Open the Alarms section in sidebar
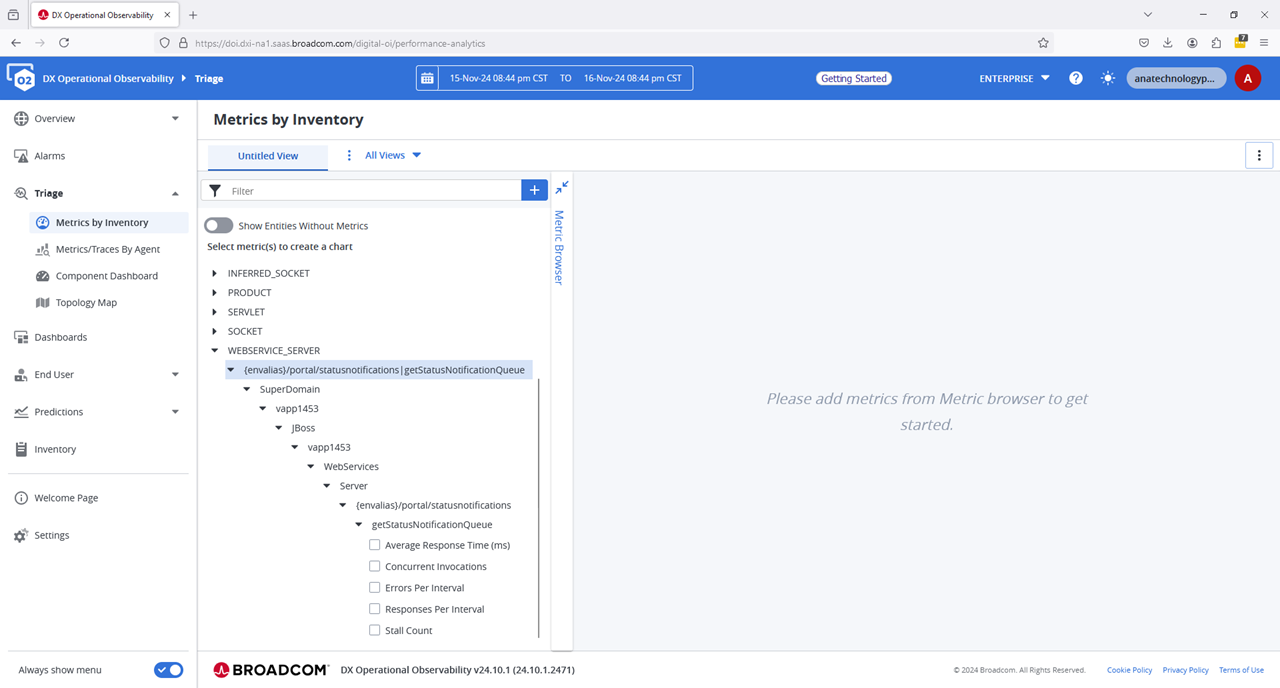This screenshot has width=1280, height=688. [x=50, y=156]
